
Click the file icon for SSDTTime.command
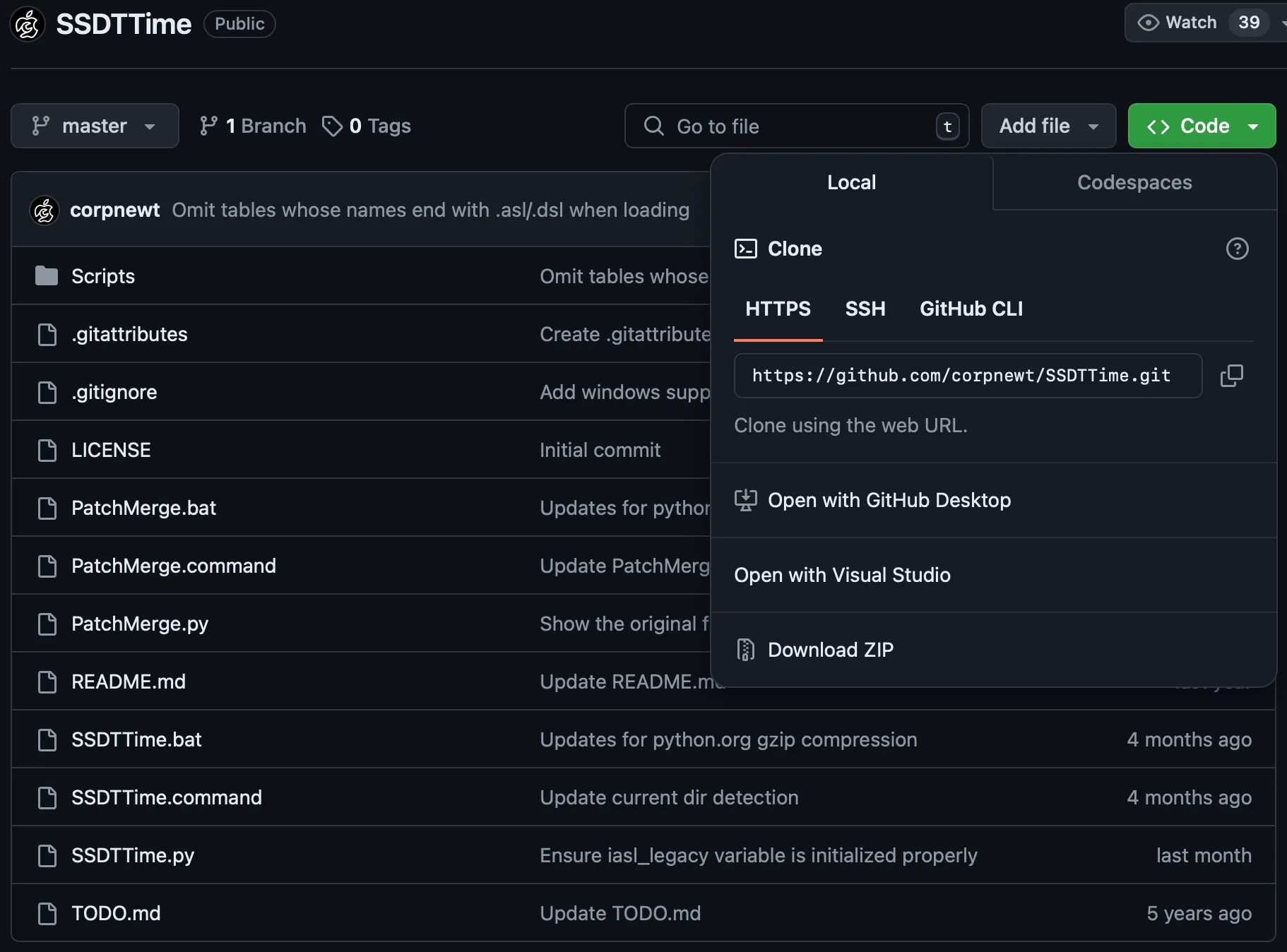47,797
